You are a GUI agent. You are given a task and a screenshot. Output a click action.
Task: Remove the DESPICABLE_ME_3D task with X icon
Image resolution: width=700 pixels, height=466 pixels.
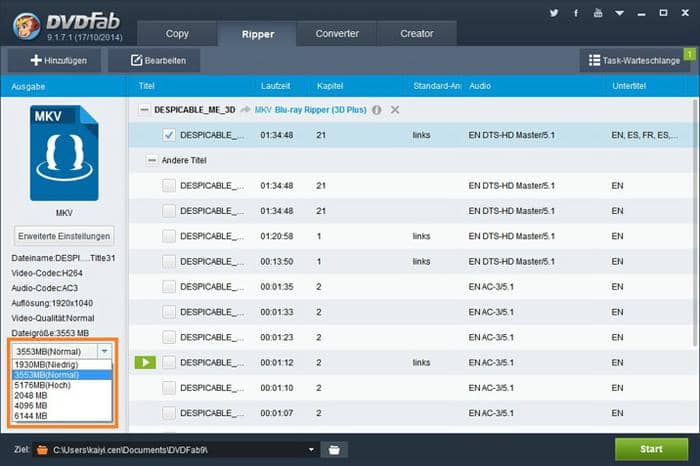click(395, 110)
